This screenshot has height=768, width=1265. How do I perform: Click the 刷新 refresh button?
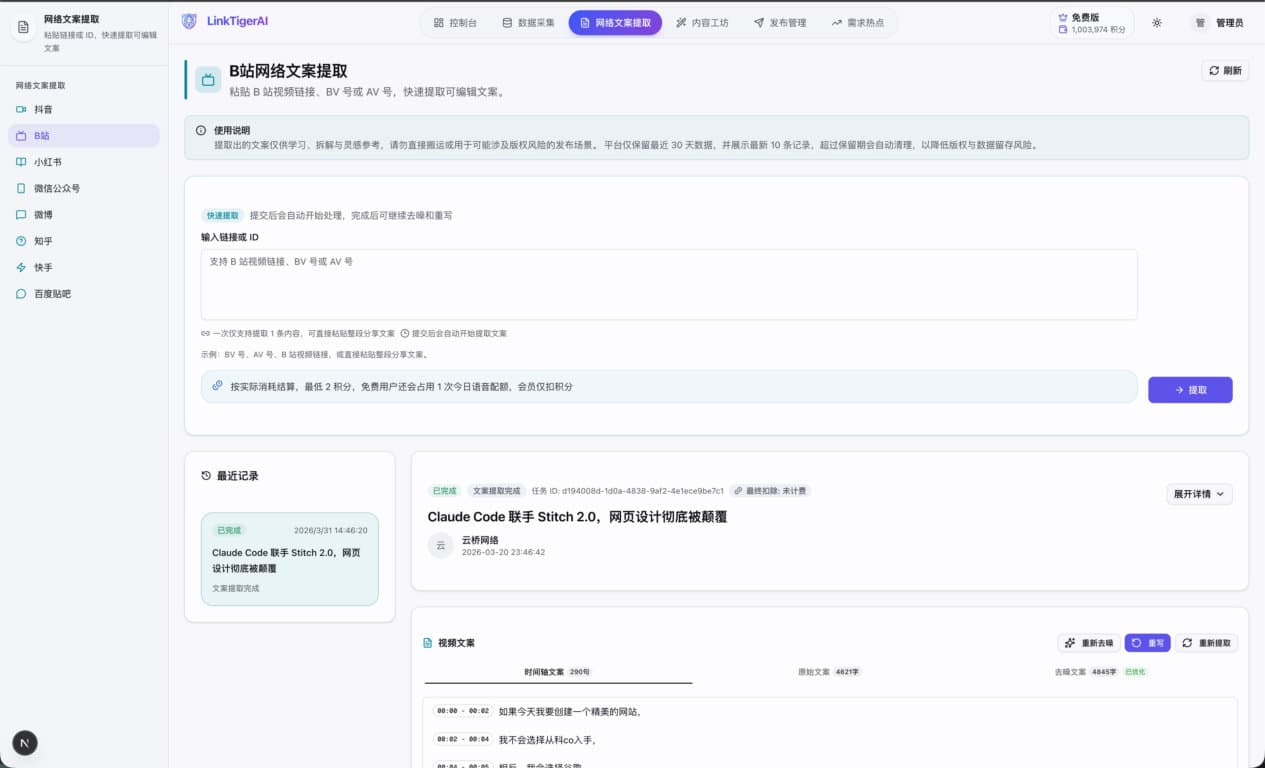pyautogui.click(x=1225, y=70)
